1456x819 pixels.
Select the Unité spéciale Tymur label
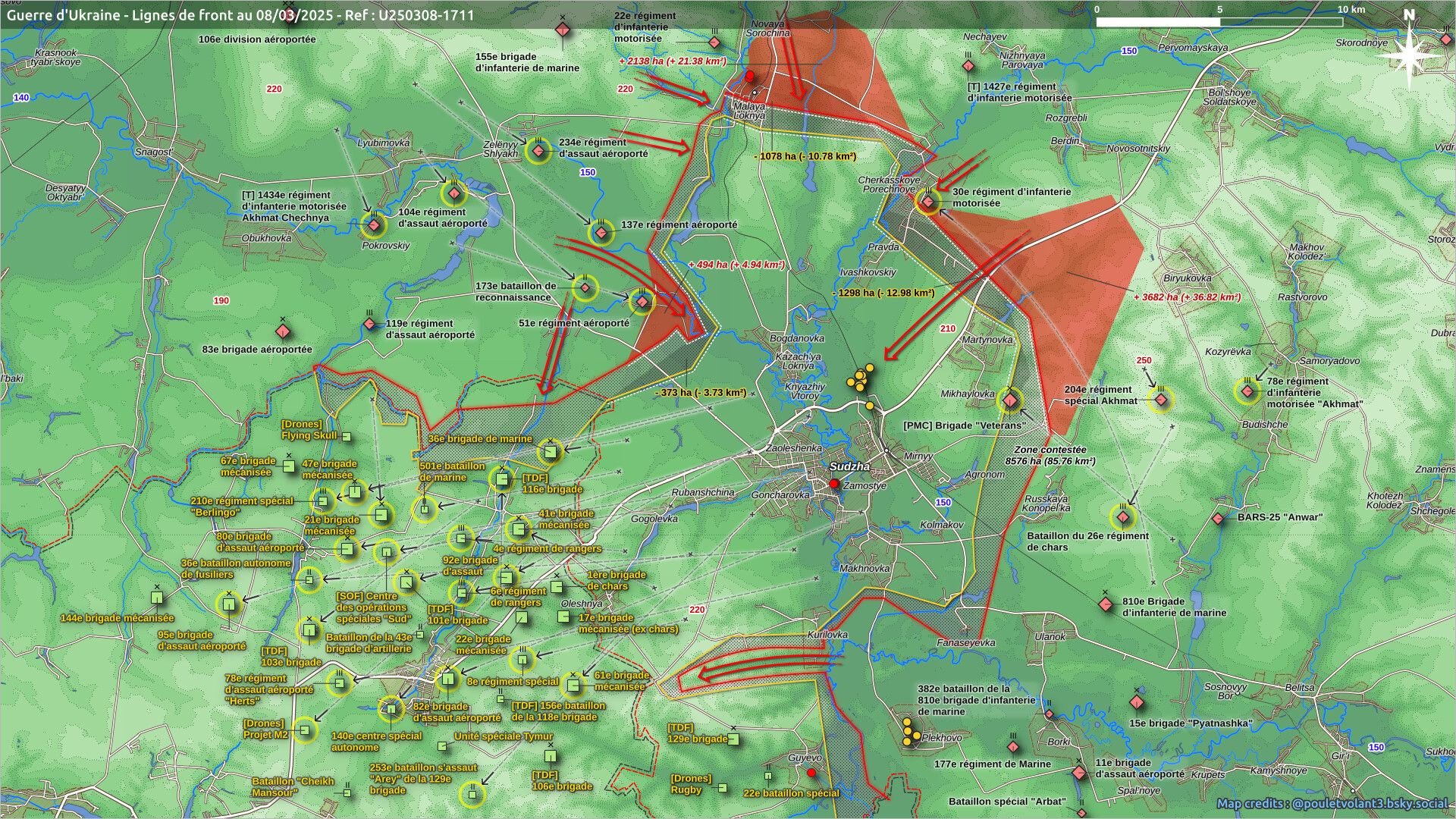tap(504, 736)
